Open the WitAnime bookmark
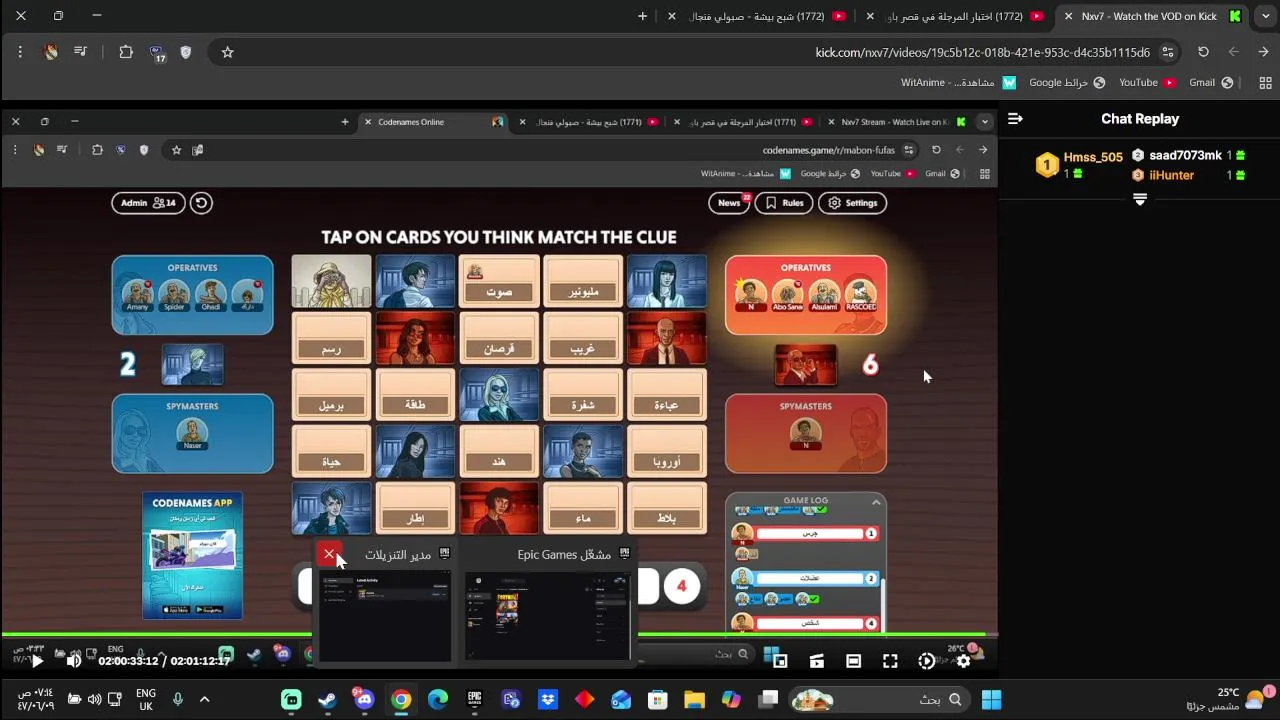Viewport: 1280px width, 720px height. pyautogui.click(x=958, y=83)
